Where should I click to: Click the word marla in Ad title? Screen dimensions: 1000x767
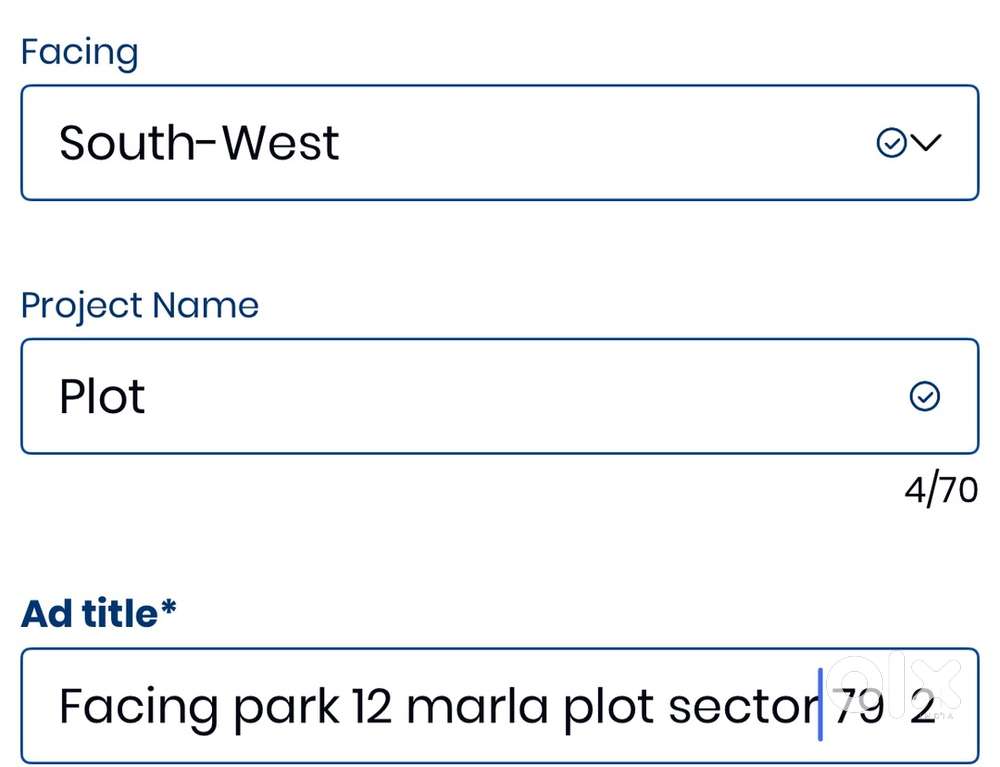pyautogui.click(x=477, y=707)
